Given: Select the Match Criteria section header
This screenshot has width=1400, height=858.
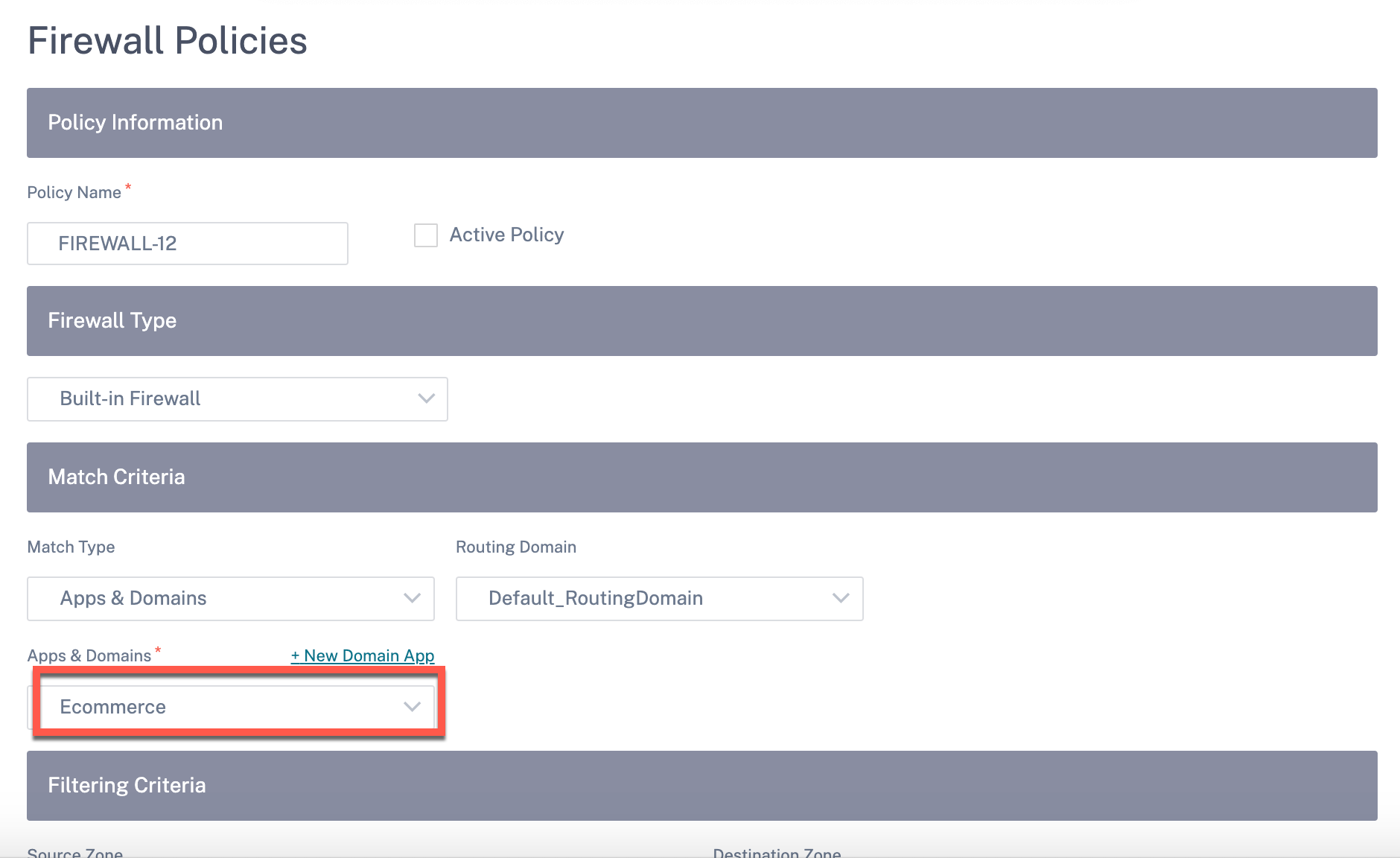Looking at the screenshot, I should (702, 477).
